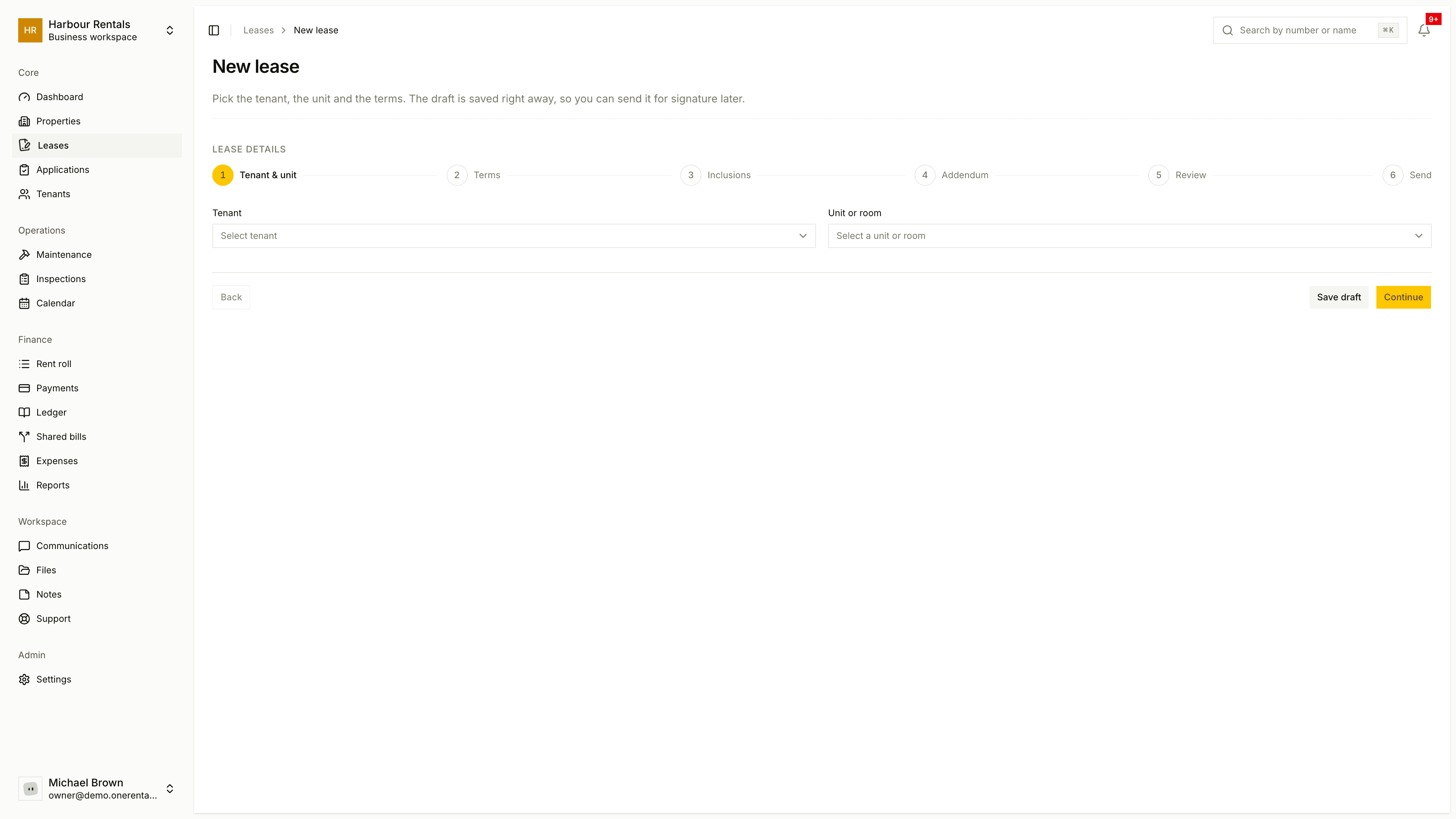The image size is (1456, 819).
Task: Focus the Search by number or name field
Action: pyautogui.click(x=1310, y=30)
